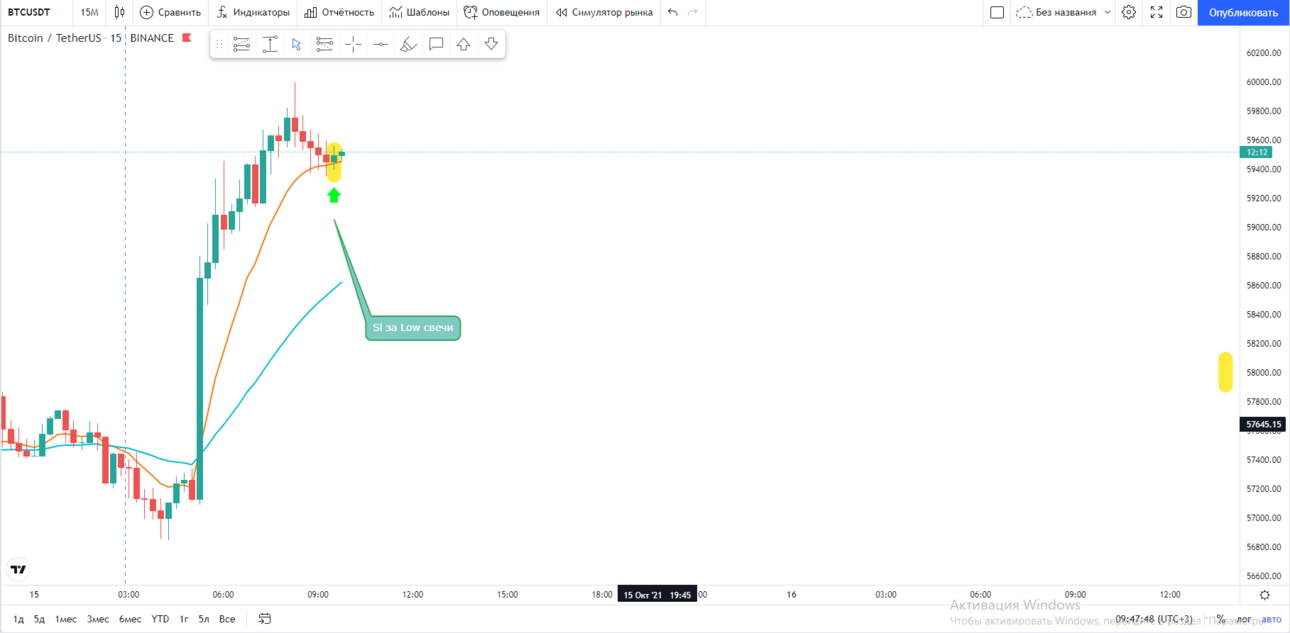Set date range to 1г
Screen dimensions: 1290x633
[184, 619]
